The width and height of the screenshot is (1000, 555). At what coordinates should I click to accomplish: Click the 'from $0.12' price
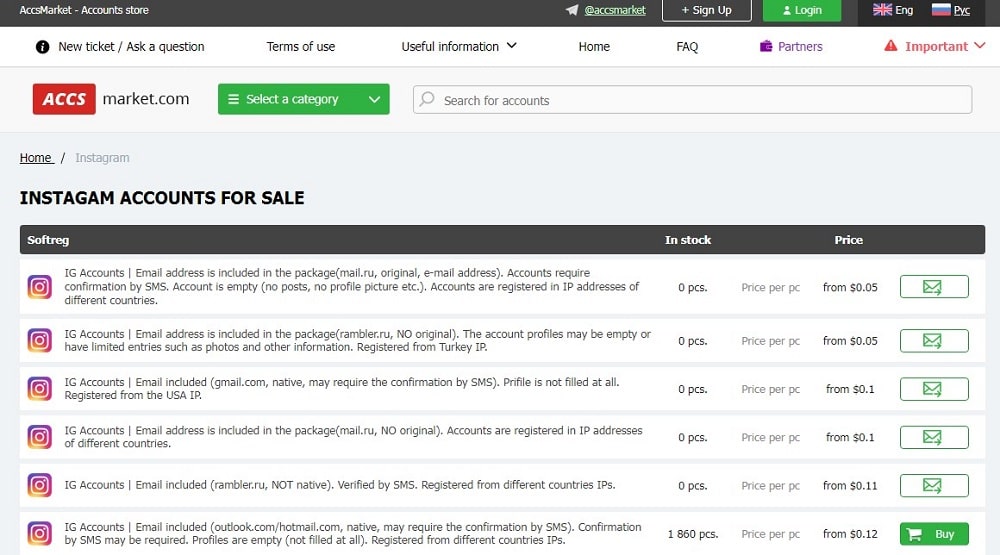850,534
